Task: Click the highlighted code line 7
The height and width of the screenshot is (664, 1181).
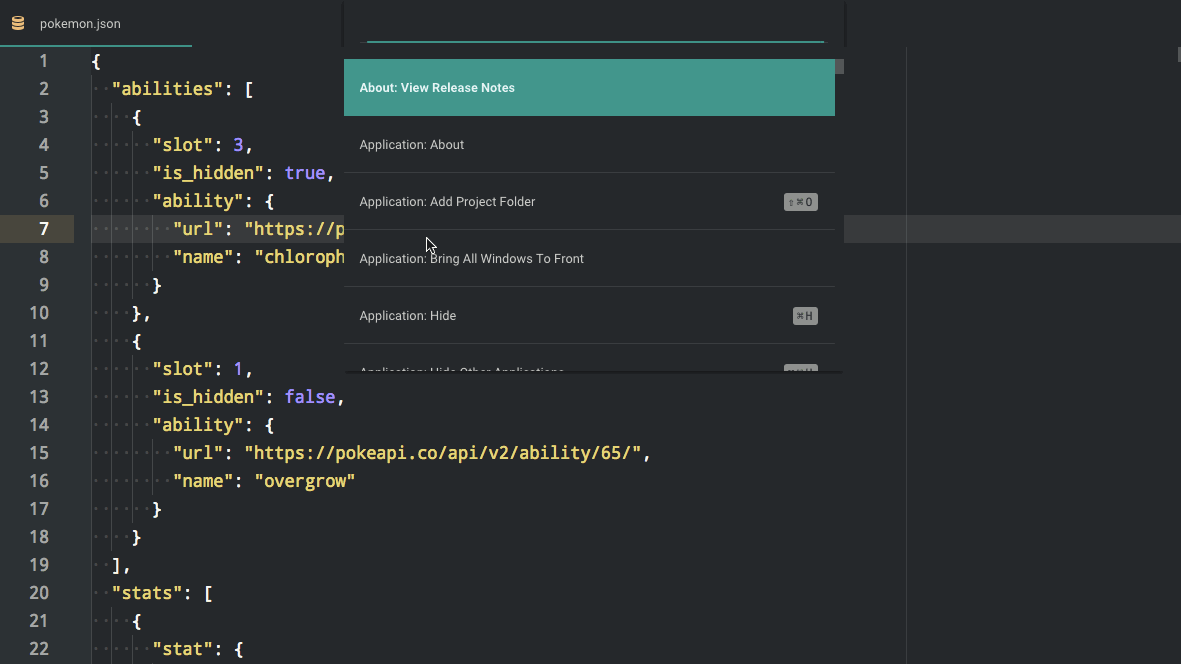Action: coord(250,228)
